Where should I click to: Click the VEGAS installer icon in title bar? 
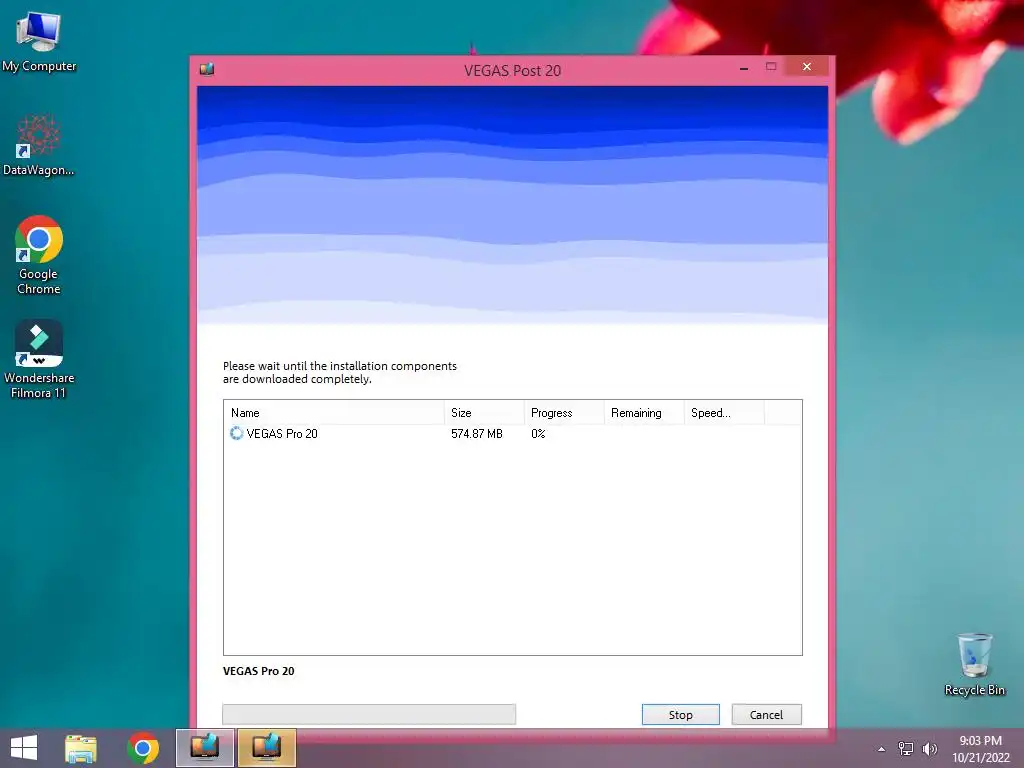tap(207, 69)
